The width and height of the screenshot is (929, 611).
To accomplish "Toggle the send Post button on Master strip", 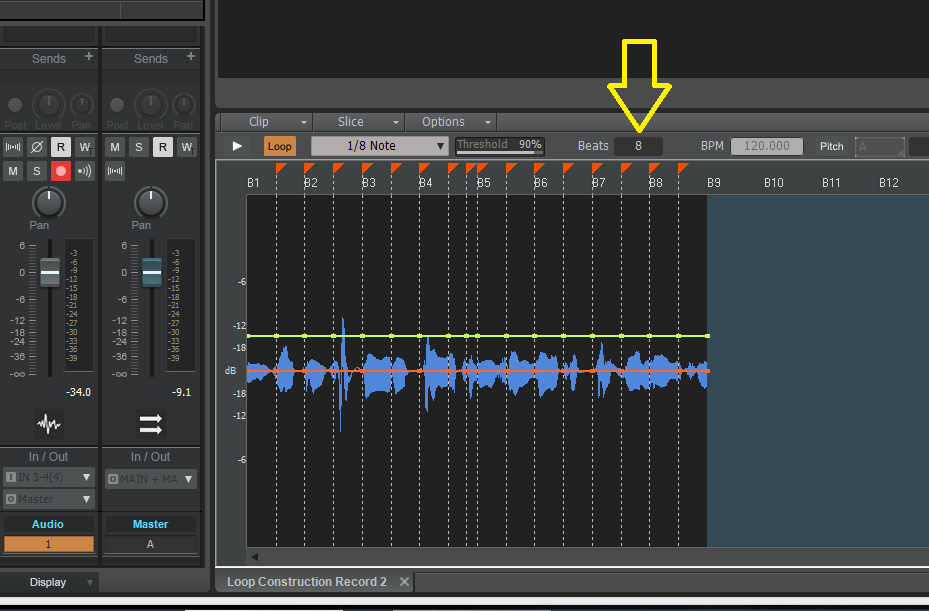I will (117, 105).
